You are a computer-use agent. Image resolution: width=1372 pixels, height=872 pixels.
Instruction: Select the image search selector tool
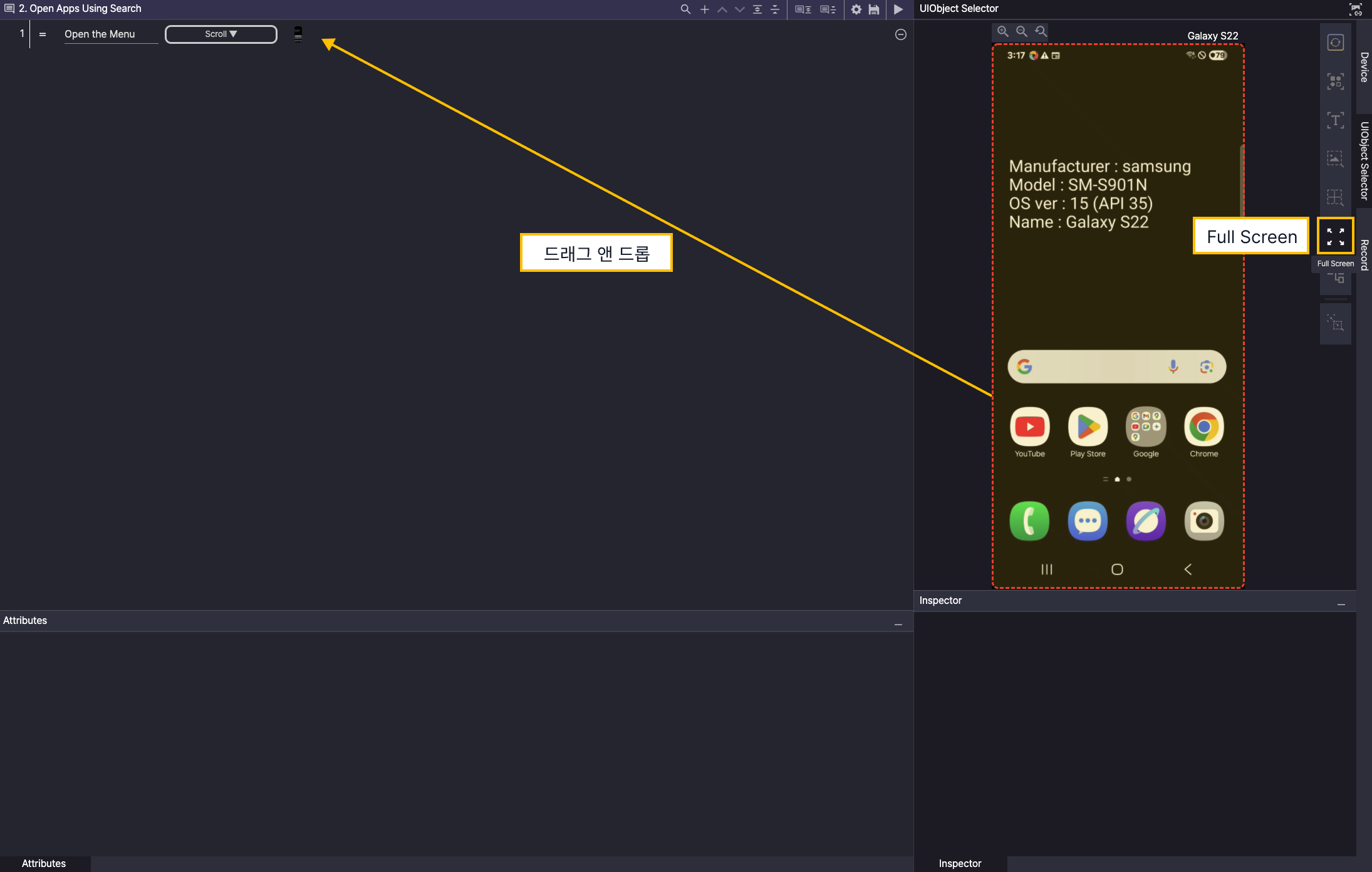(1335, 158)
